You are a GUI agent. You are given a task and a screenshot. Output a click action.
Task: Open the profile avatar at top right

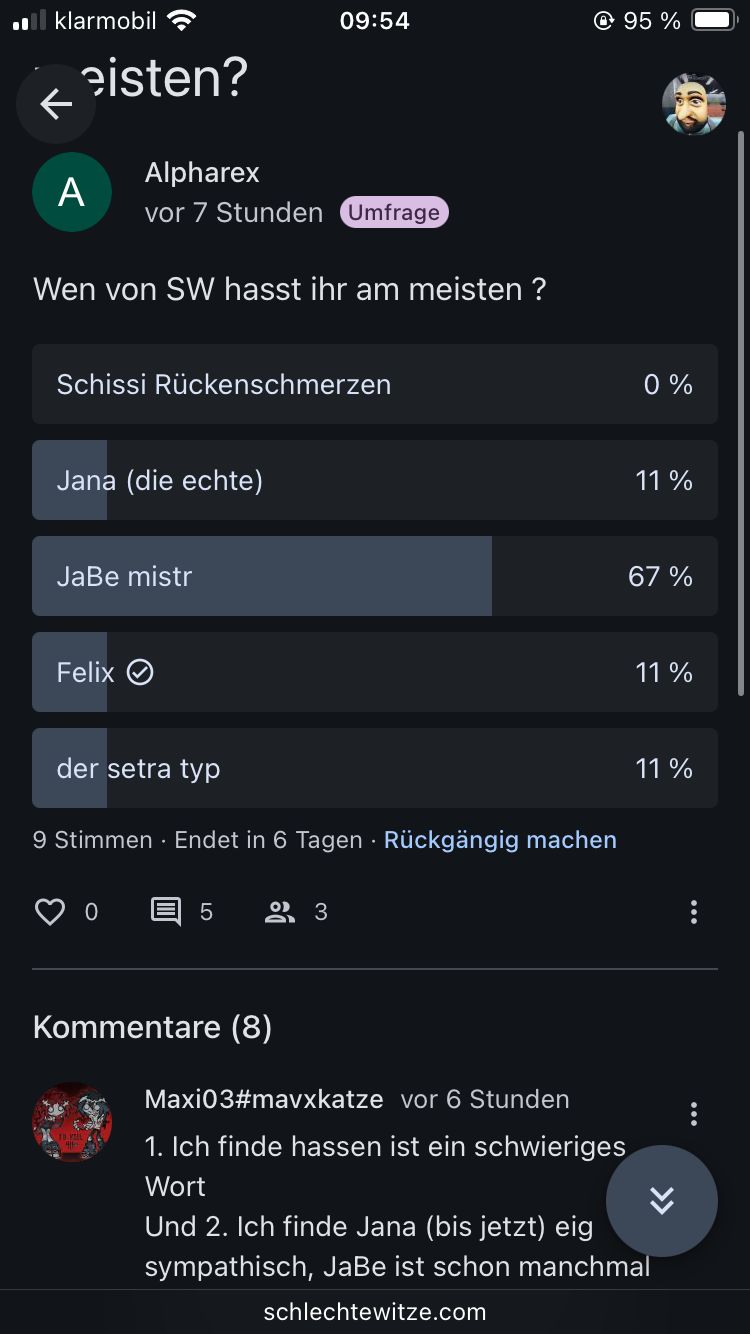point(693,104)
